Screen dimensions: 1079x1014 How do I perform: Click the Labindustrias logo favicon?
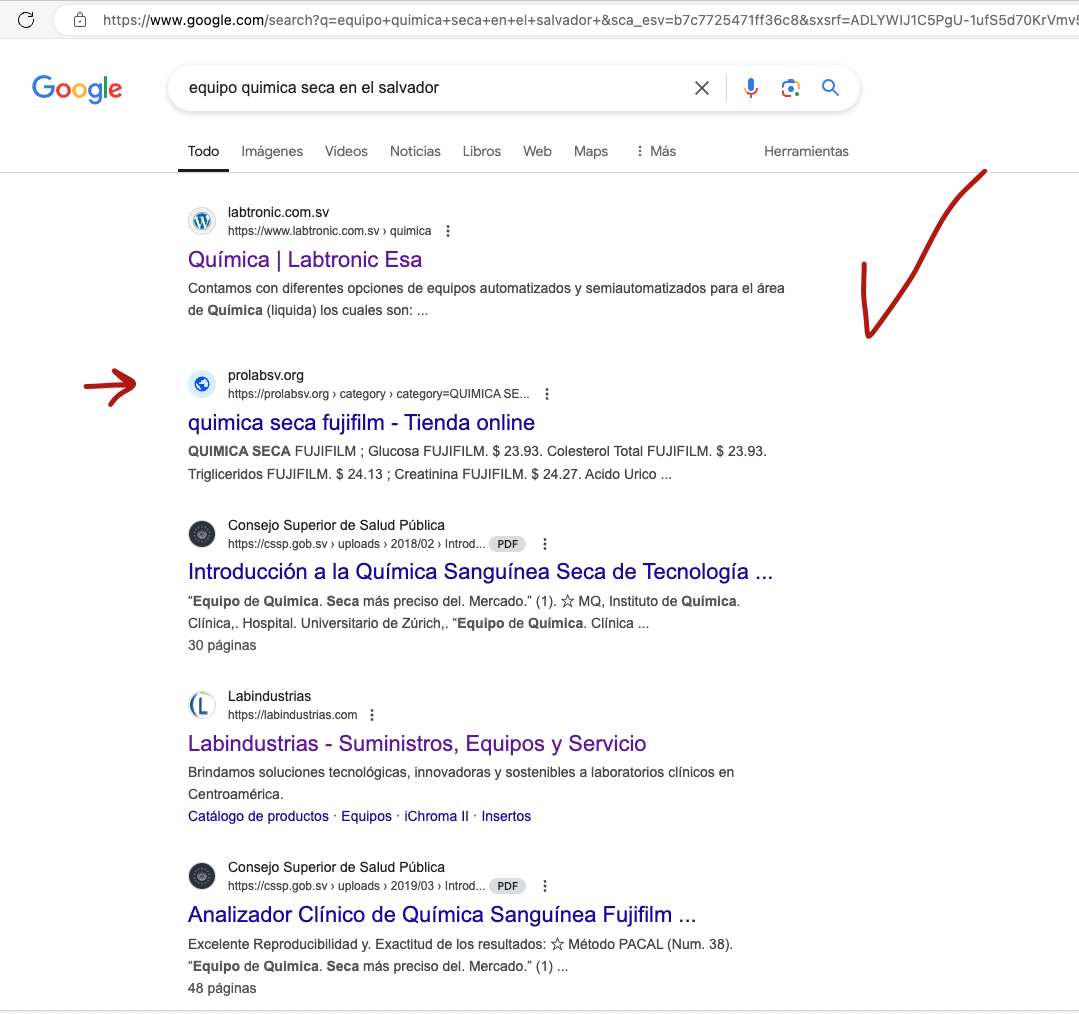202,705
